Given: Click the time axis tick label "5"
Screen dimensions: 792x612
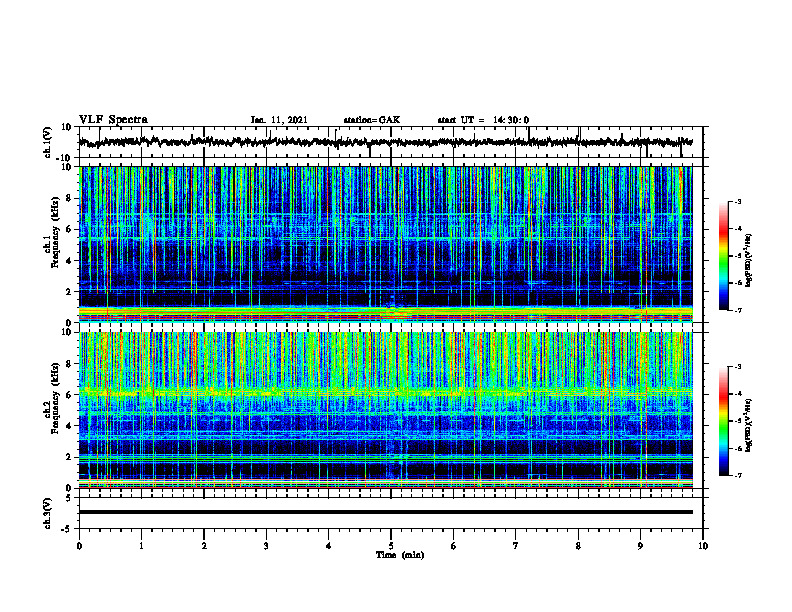Looking at the screenshot, I should pos(391,546).
